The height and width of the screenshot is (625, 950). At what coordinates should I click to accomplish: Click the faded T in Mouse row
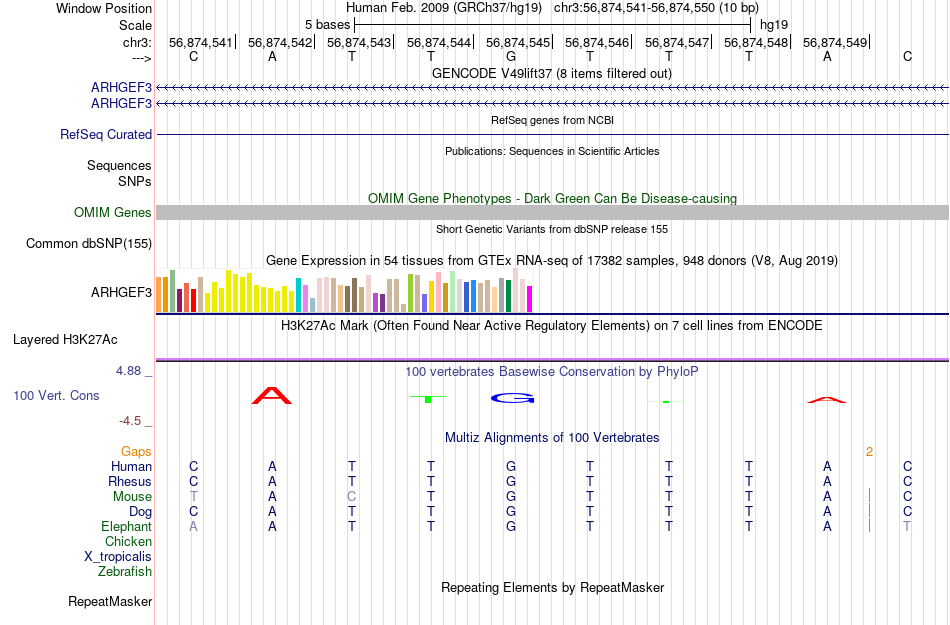point(193,497)
